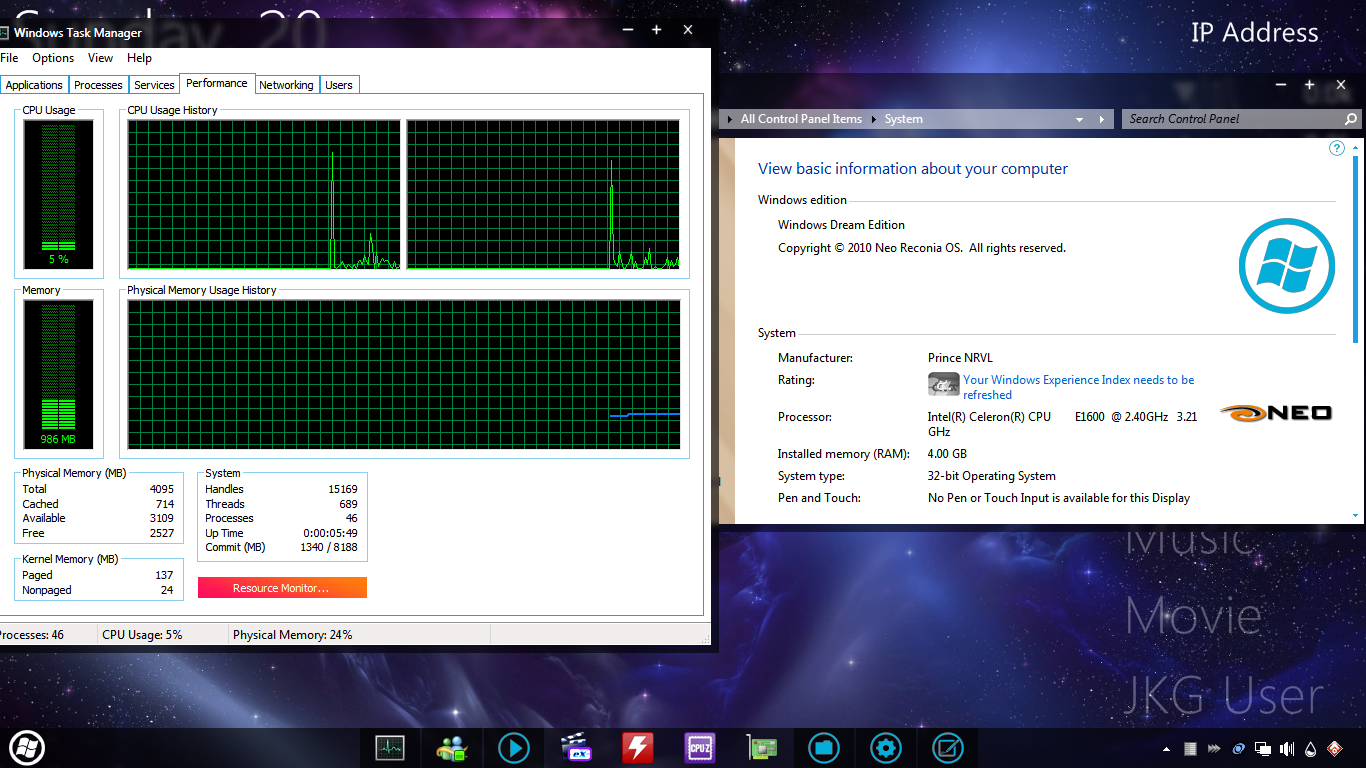Click the water-droplet tray icon
Viewport: 1366px width, 768px height.
(x=1311, y=749)
